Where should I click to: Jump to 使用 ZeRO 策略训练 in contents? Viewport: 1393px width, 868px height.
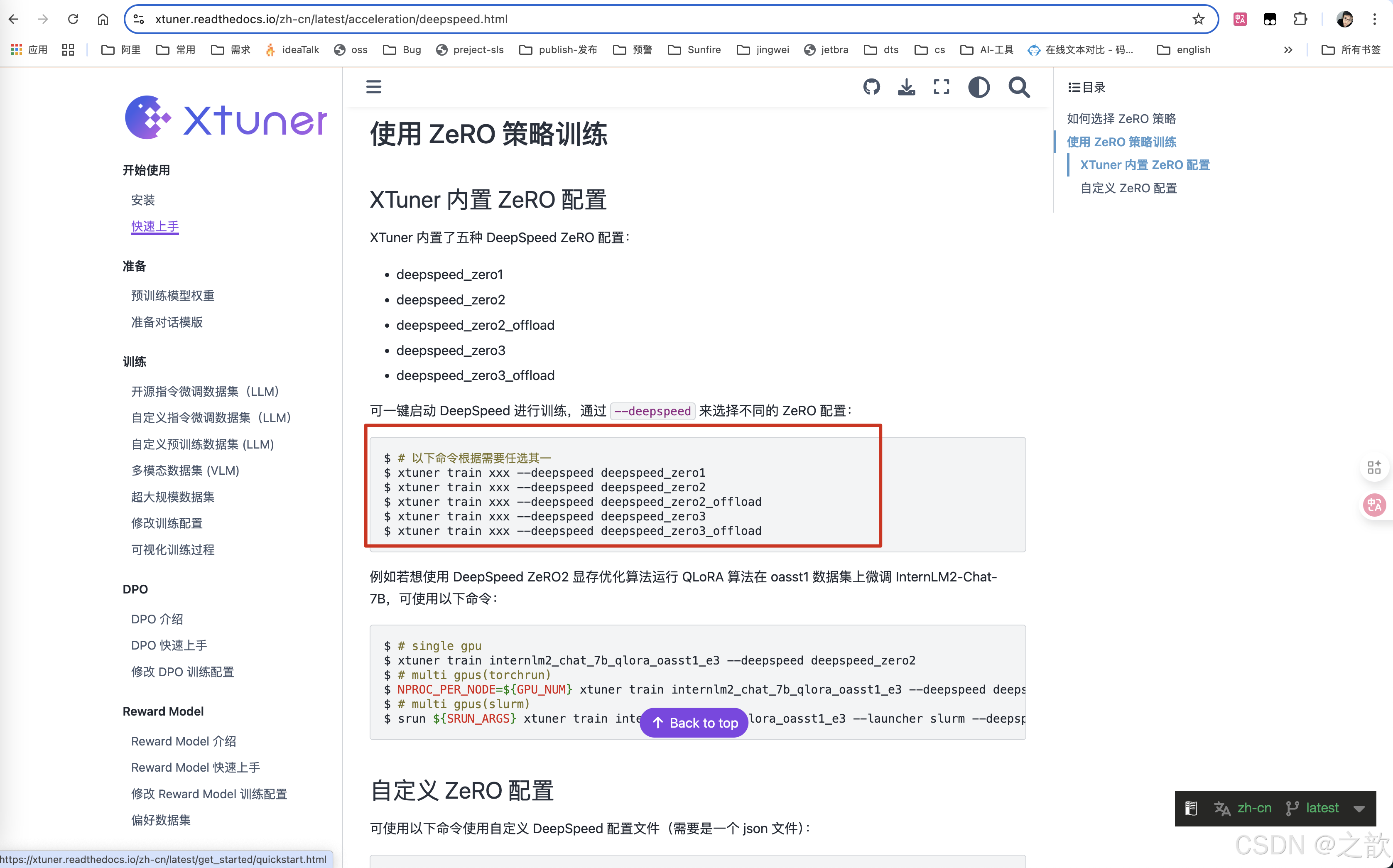[1121, 142]
